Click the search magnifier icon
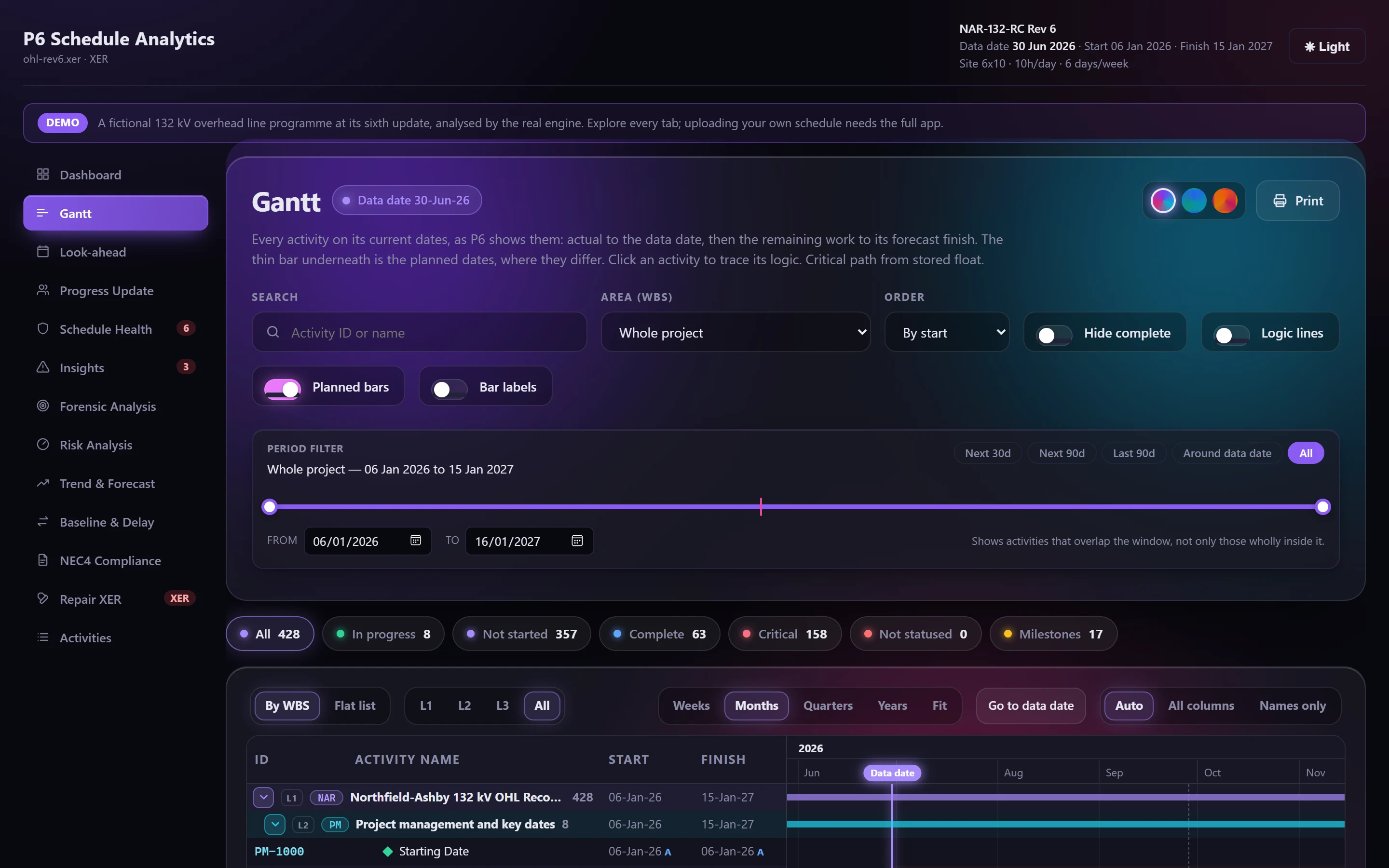 coord(273,332)
